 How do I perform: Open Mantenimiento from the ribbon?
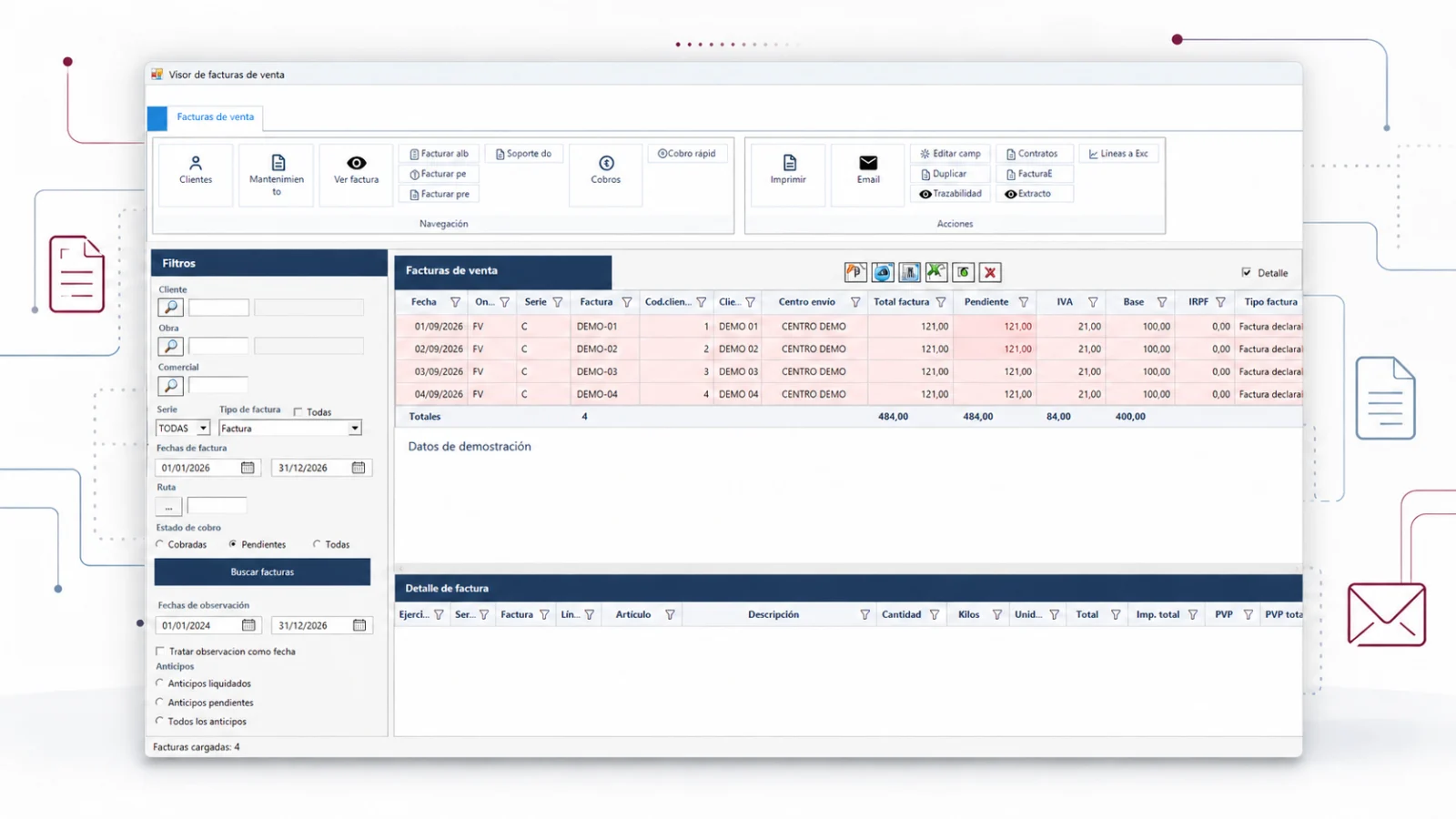click(x=277, y=174)
